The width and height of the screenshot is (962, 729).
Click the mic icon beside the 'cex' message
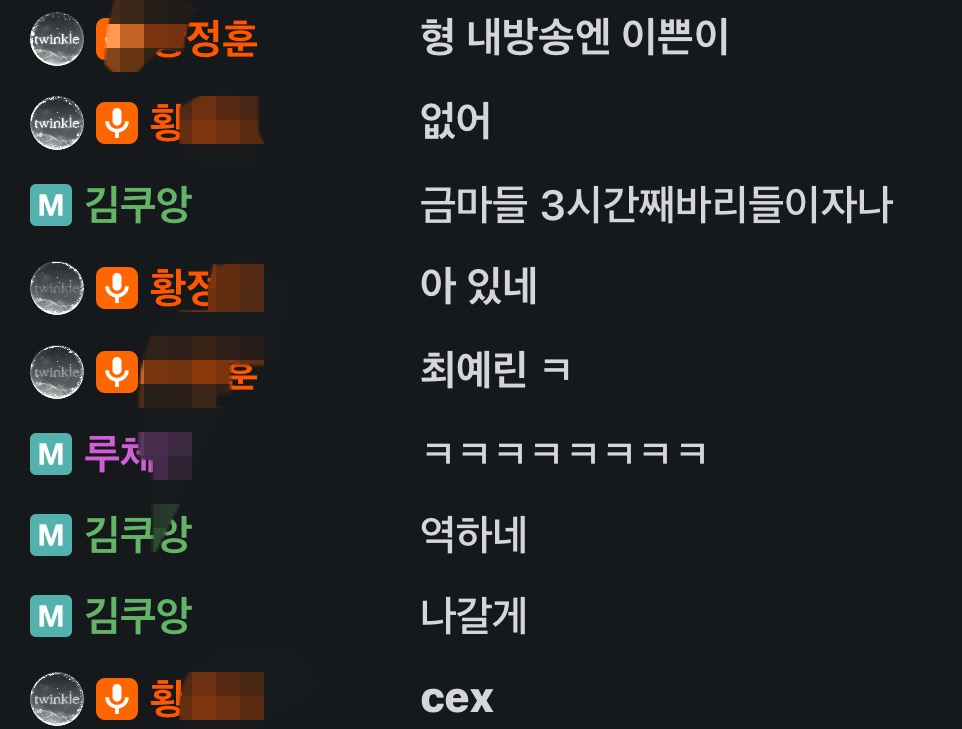(117, 699)
